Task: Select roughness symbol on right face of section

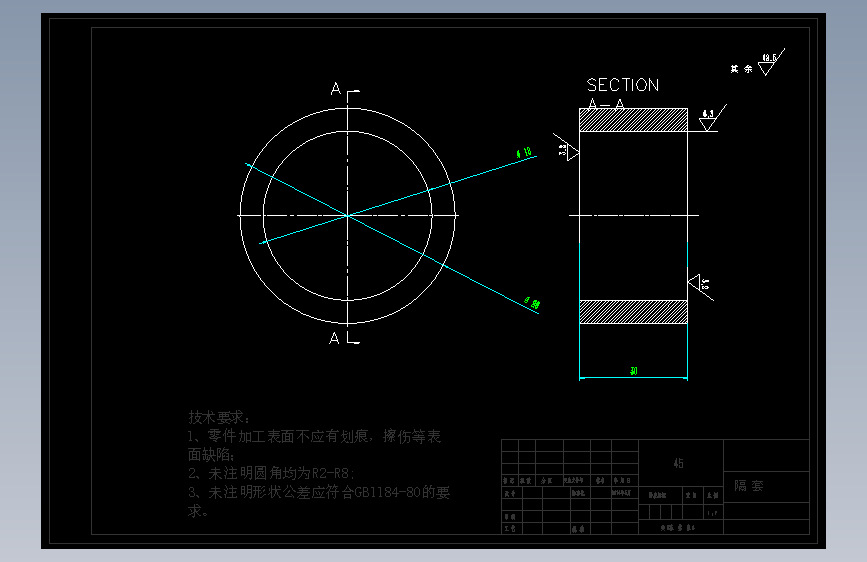Action: click(x=701, y=287)
